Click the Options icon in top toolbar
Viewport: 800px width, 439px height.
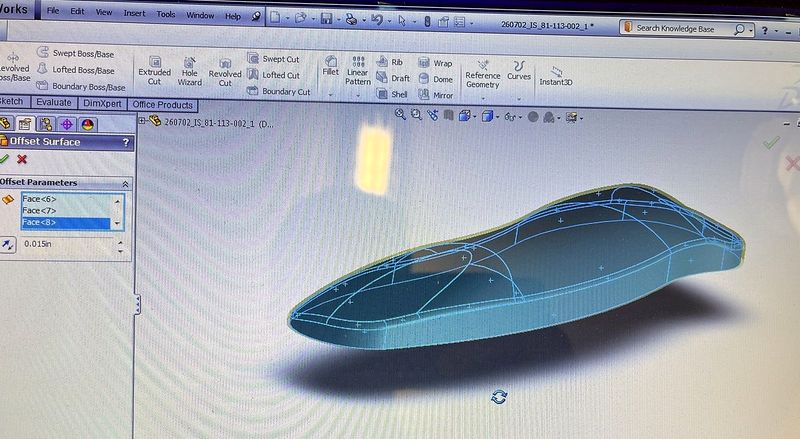pos(460,22)
